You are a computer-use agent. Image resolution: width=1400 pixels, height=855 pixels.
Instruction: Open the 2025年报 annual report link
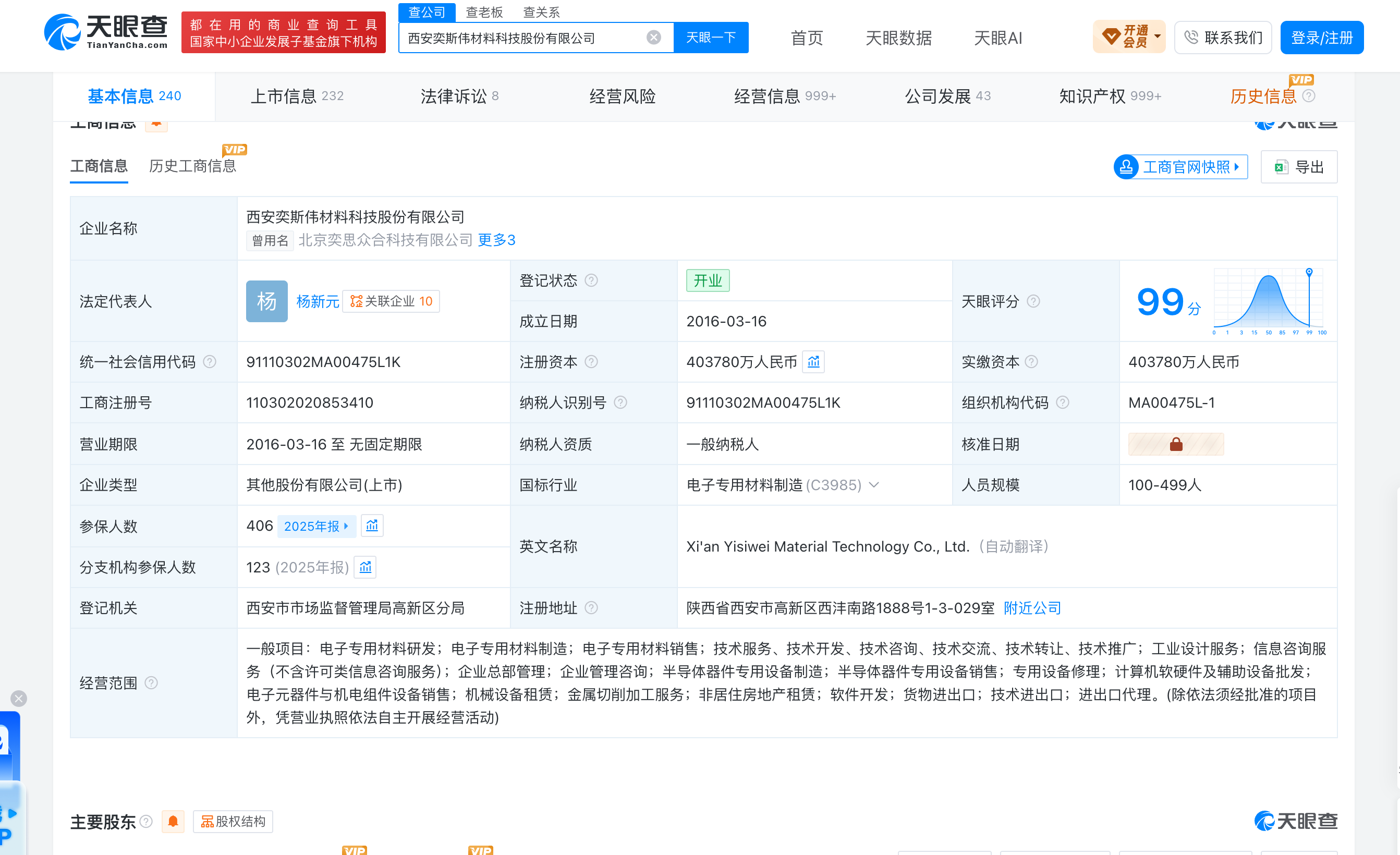(x=316, y=526)
